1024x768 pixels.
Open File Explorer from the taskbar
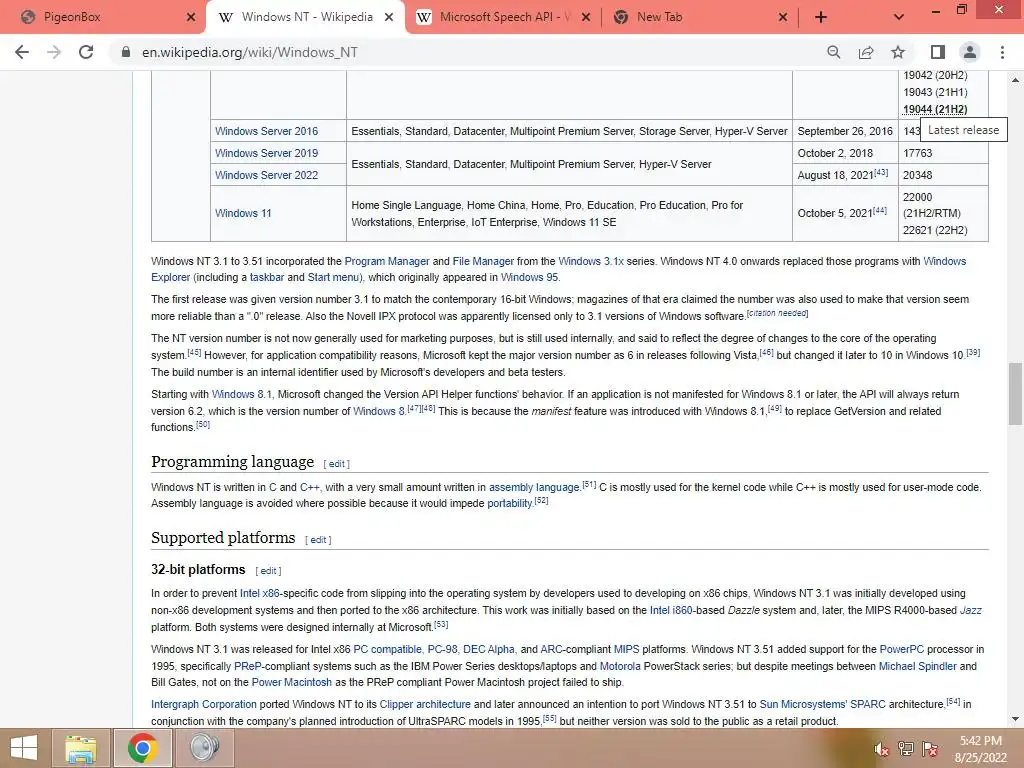click(81, 748)
